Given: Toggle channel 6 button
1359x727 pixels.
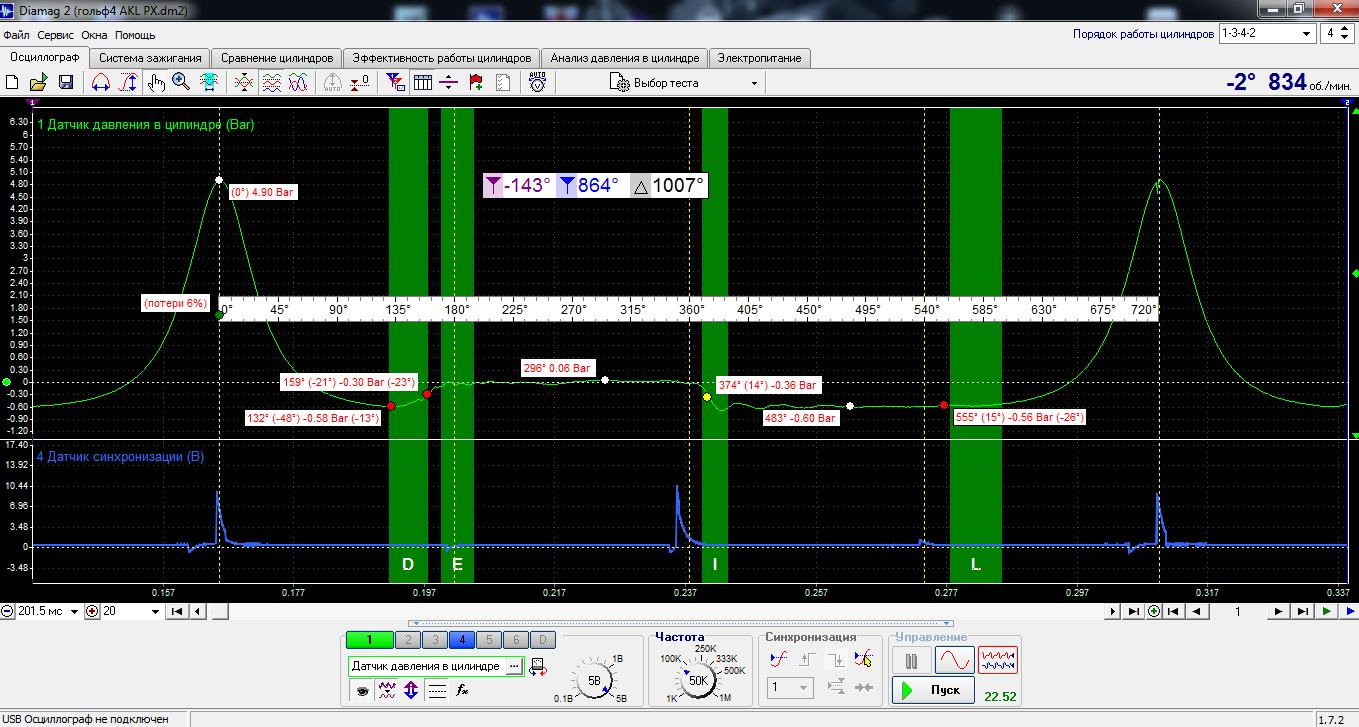Looking at the screenshot, I should (x=515, y=640).
